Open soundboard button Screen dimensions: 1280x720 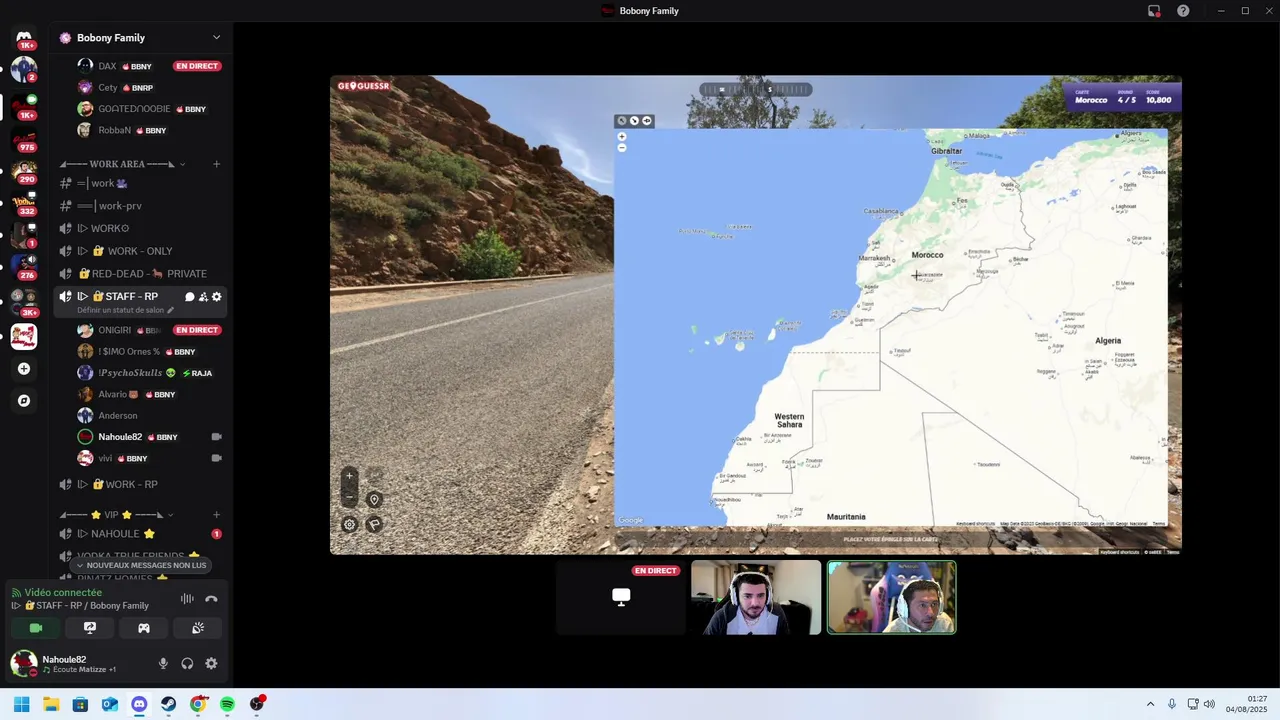tap(198, 628)
